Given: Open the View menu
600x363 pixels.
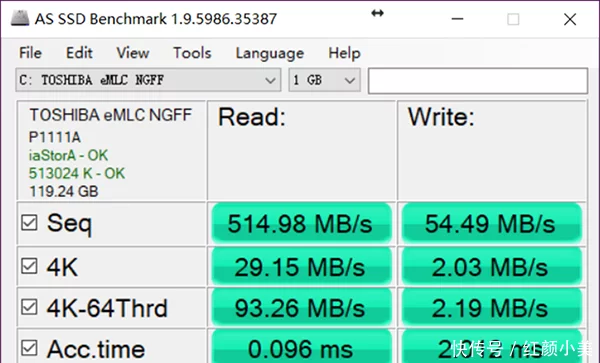Looking at the screenshot, I should tap(133, 53).
